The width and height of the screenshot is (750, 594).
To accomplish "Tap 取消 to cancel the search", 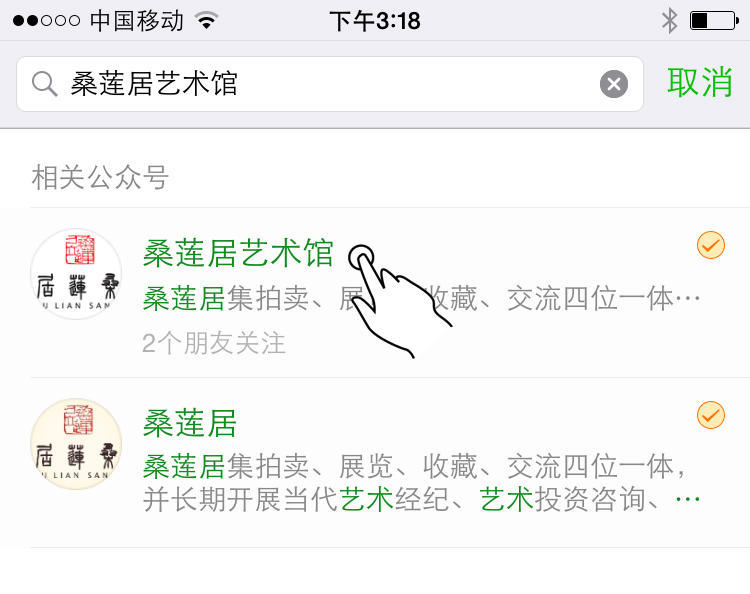I will tap(700, 83).
